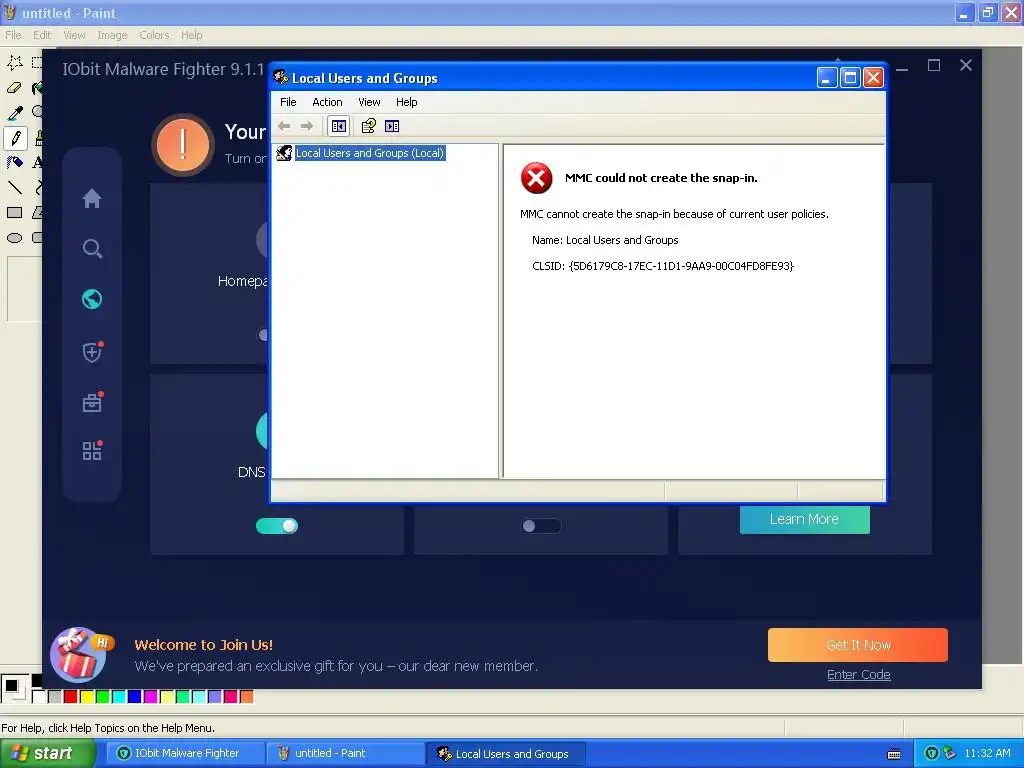Open IObit Action Center grid icon

click(92, 451)
